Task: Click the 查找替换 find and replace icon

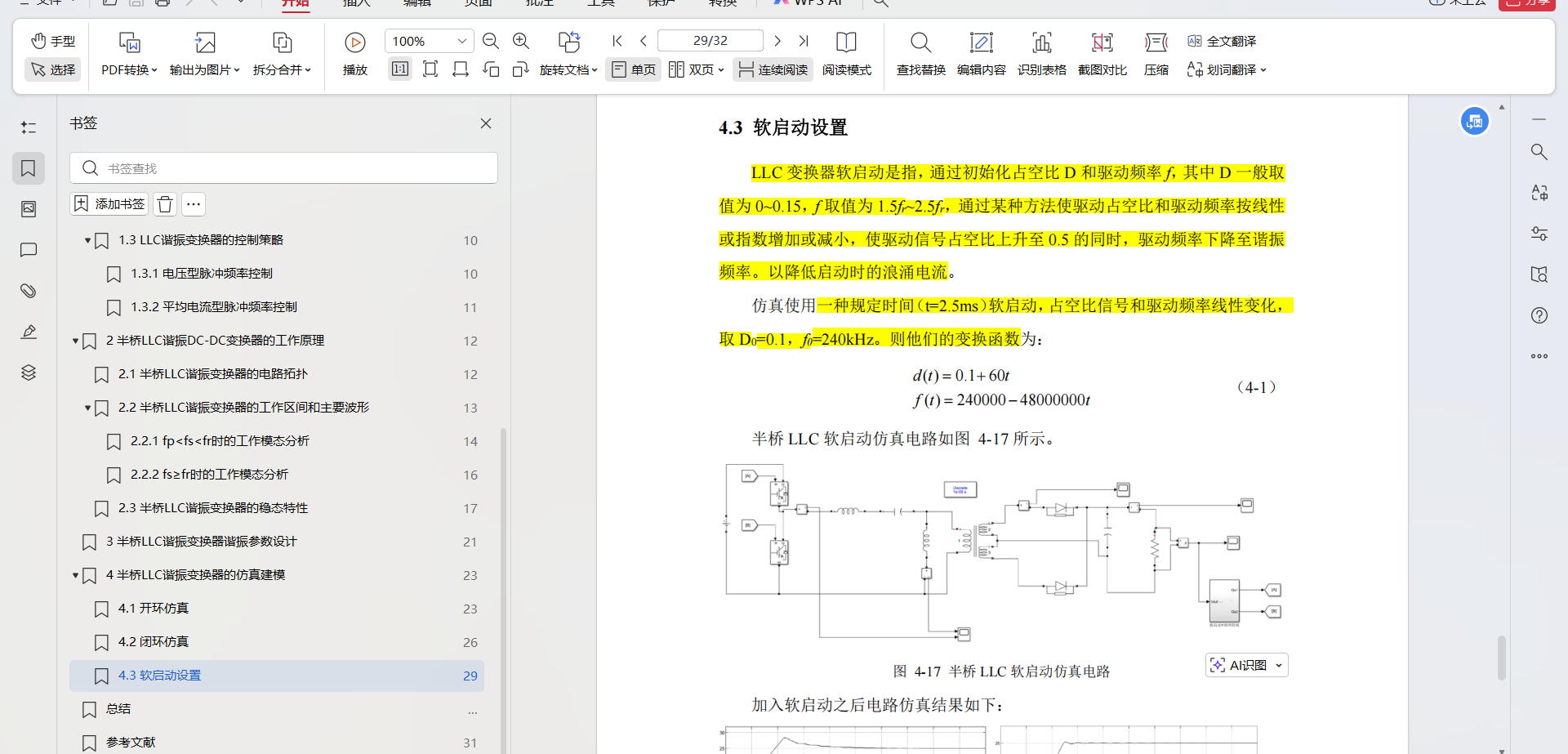Action: click(x=920, y=54)
